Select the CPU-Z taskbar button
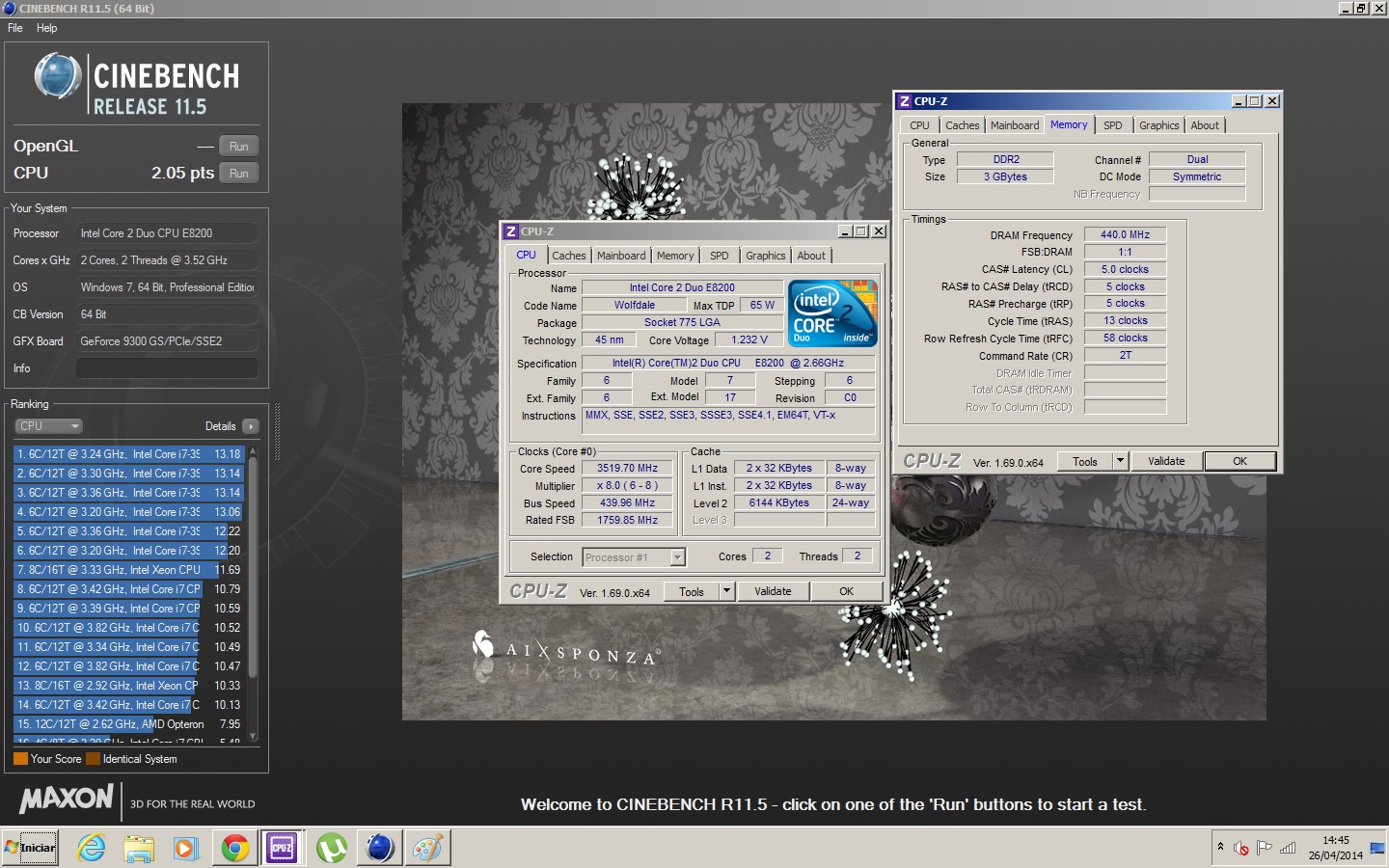The image size is (1389, 868). tap(282, 848)
